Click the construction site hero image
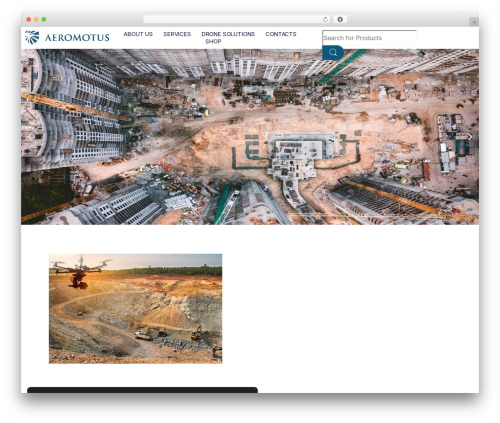The width and height of the screenshot is (500, 423). click(250, 137)
